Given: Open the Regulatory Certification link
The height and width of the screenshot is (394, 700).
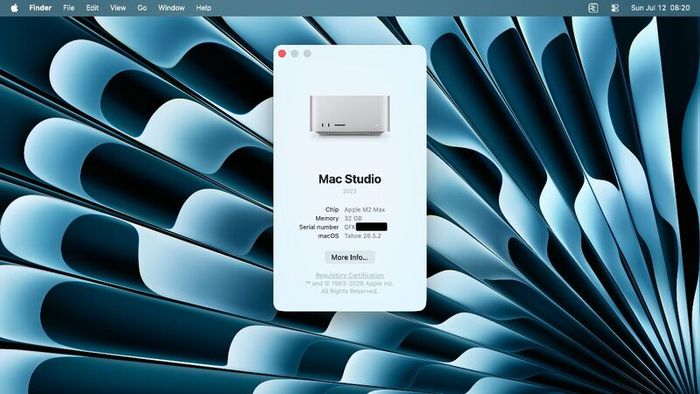Looking at the screenshot, I should [350, 275].
